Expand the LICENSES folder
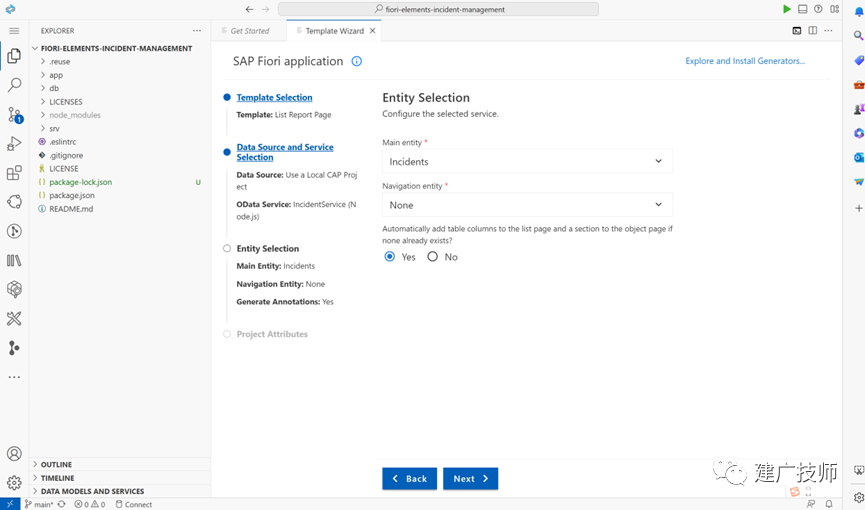The image size is (865, 510). (66, 102)
